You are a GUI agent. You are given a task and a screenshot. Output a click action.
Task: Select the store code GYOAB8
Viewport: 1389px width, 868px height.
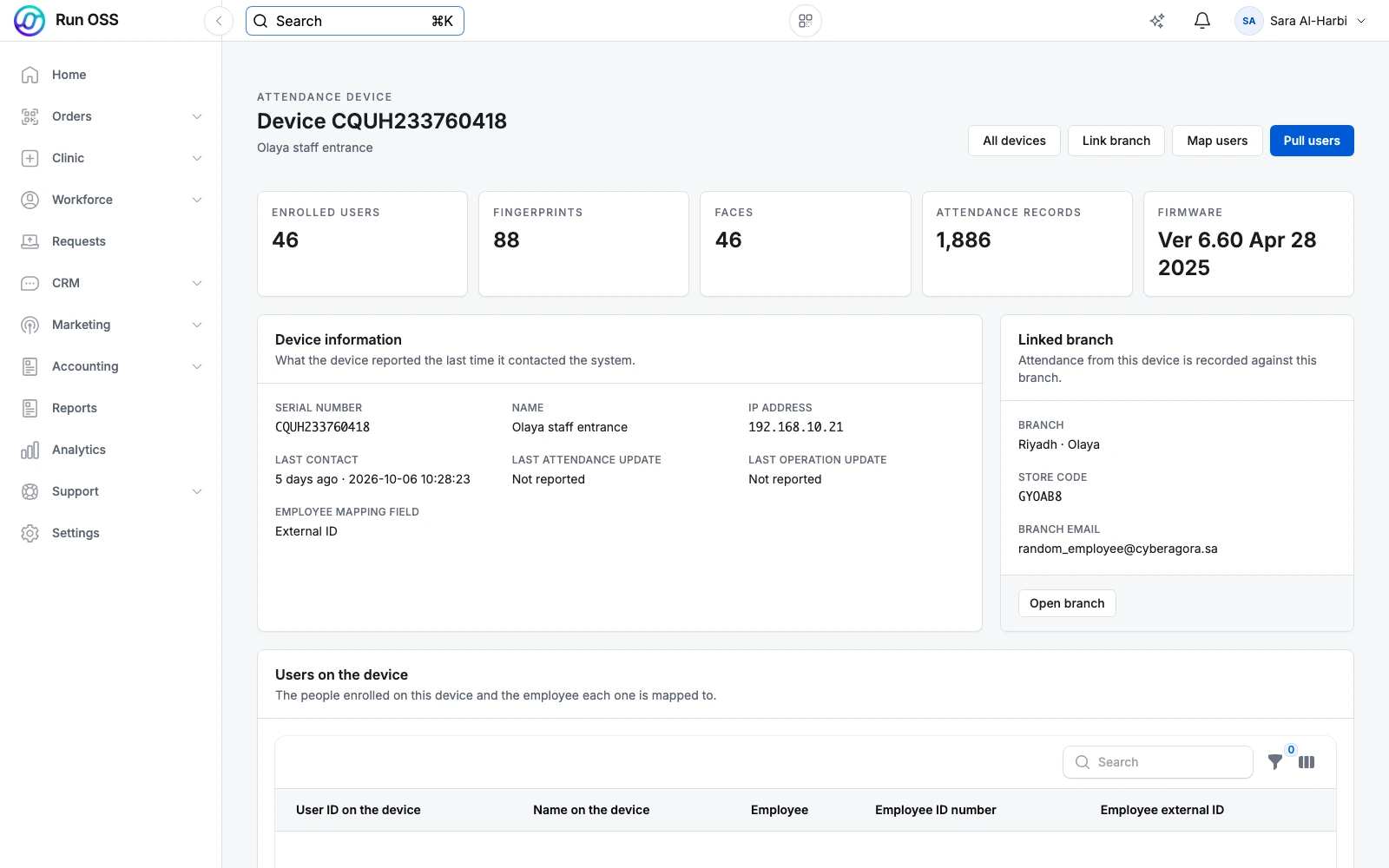tap(1040, 496)
